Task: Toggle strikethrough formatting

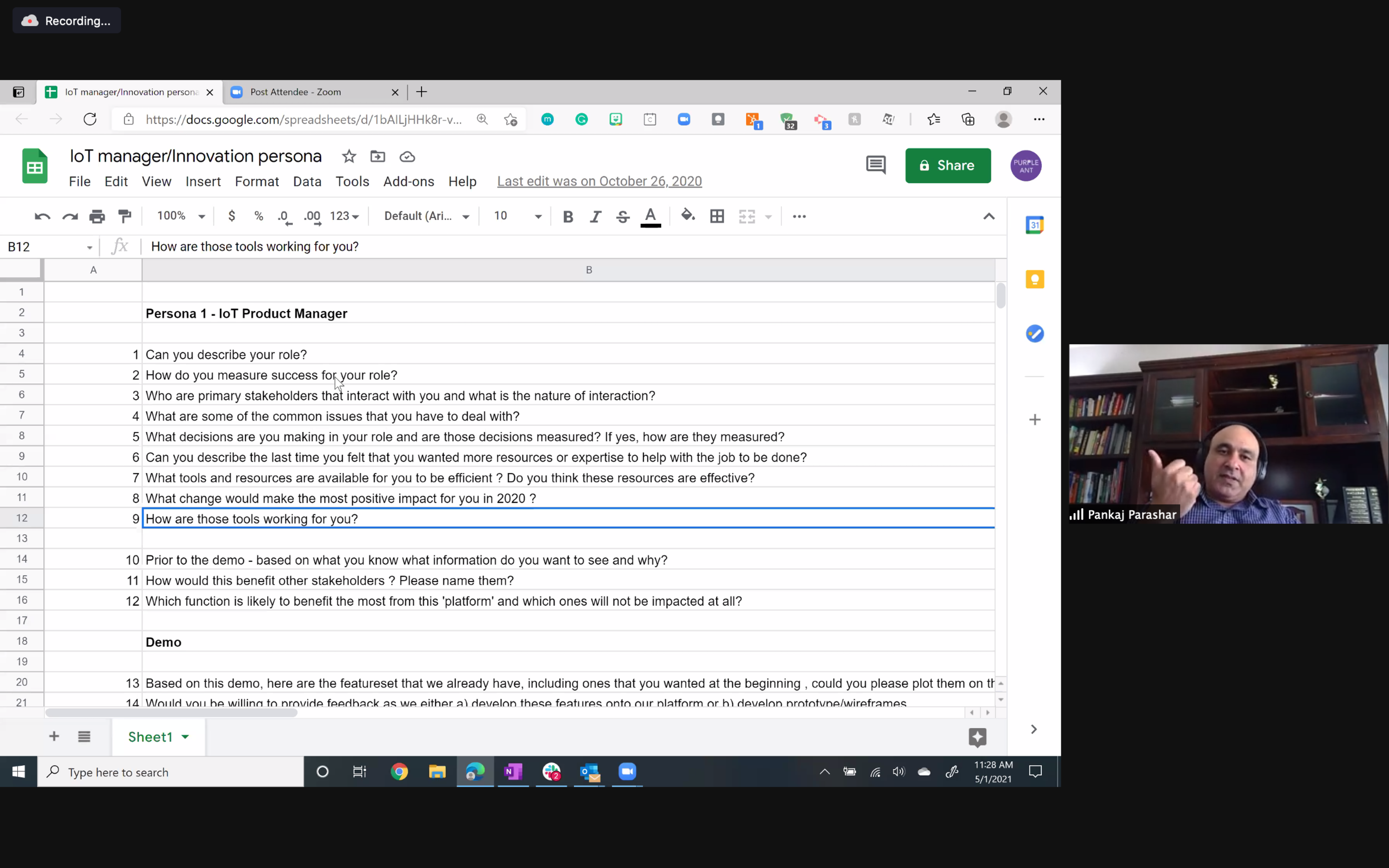Action: coord(622,217)
